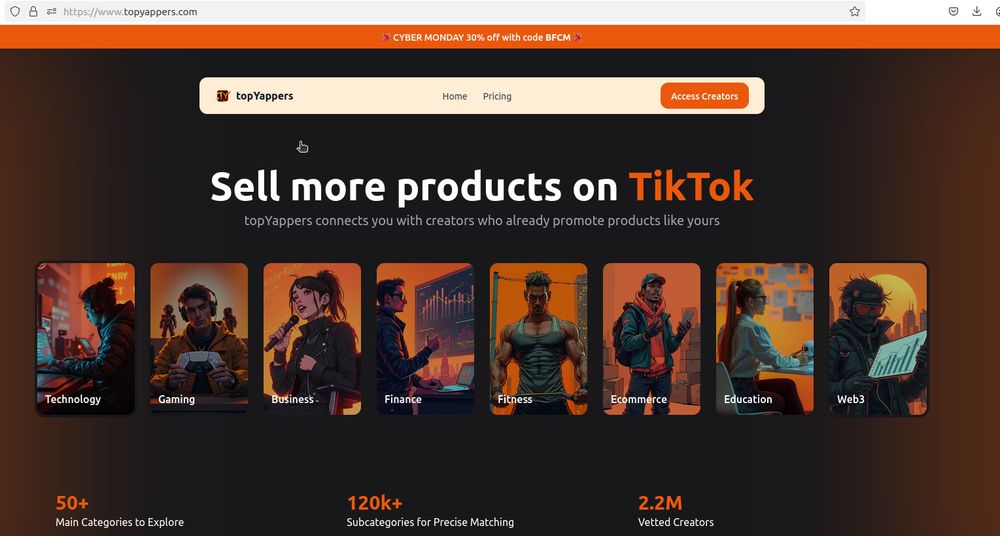Select the Technology category card
Screen dimensions: 1000x536
[85, 339]
